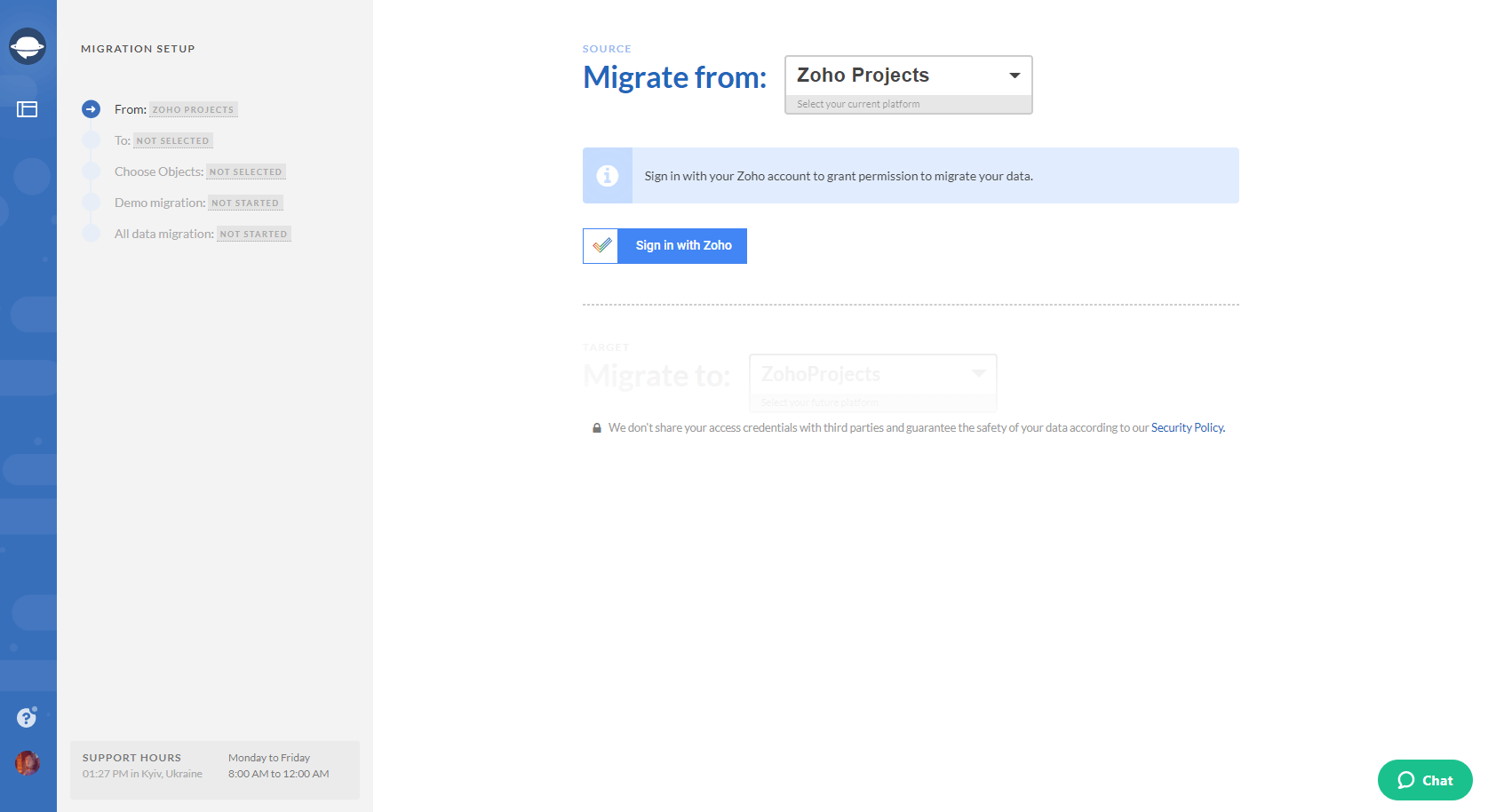
Task: Open the user profile avatar
Action: (28, 763)
